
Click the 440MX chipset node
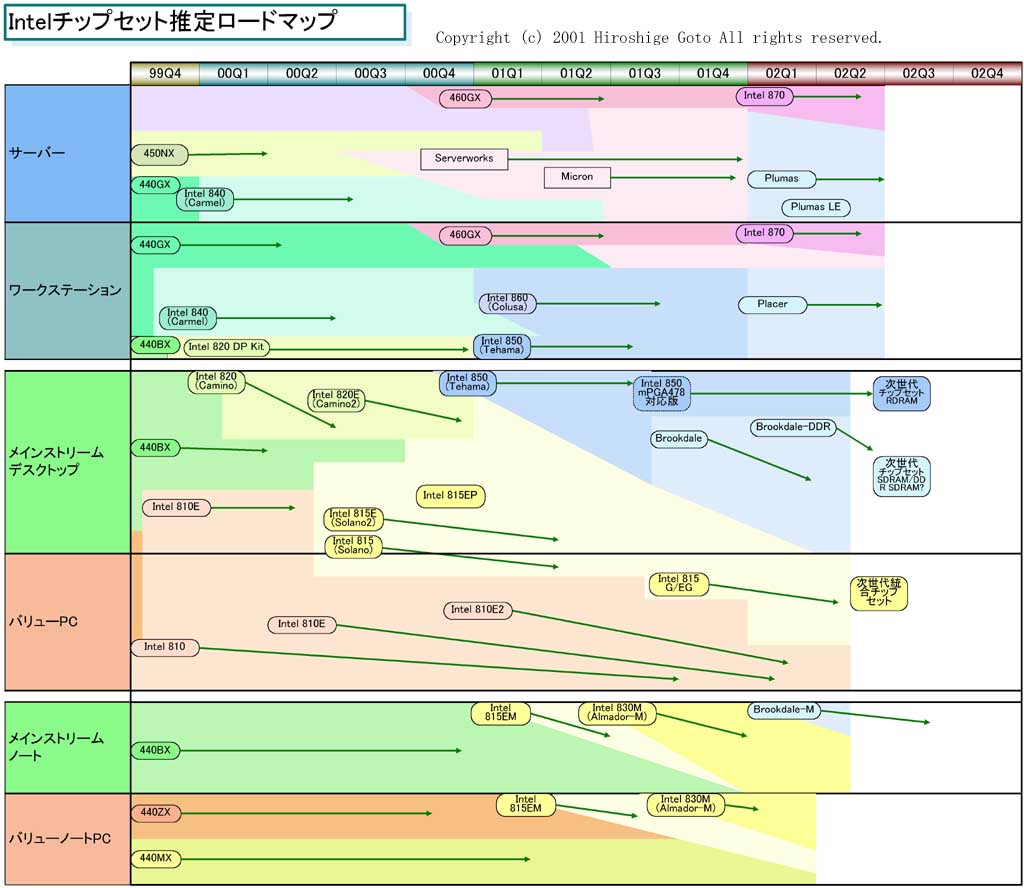[155, 858]
